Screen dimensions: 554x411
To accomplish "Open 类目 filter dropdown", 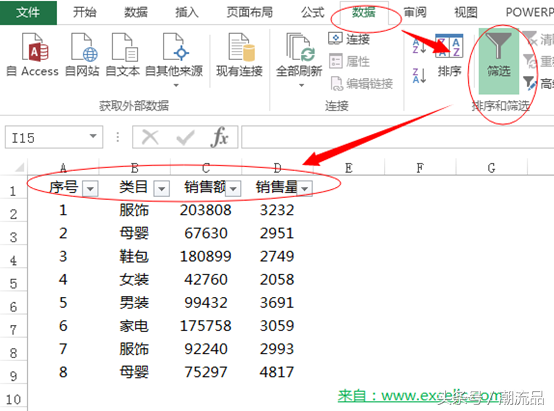I will [x=161, y=189].
